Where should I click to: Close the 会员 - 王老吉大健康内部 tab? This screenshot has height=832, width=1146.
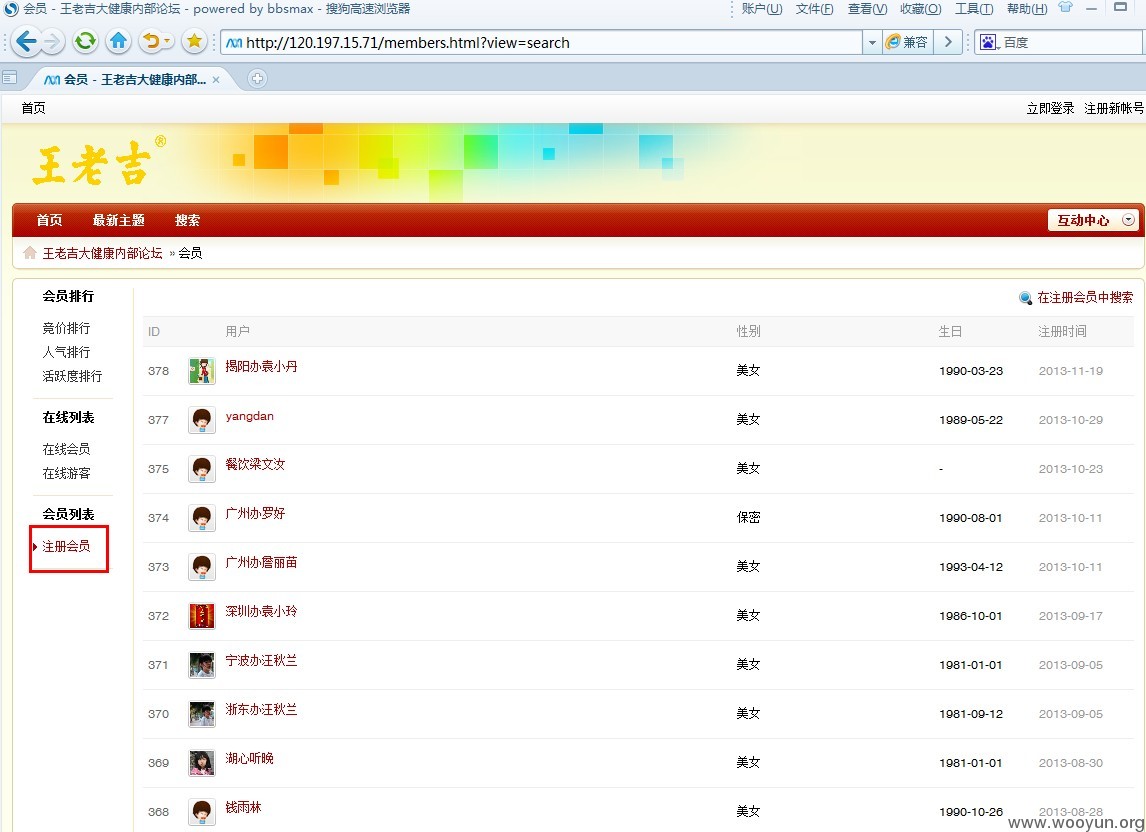(216, 80)
